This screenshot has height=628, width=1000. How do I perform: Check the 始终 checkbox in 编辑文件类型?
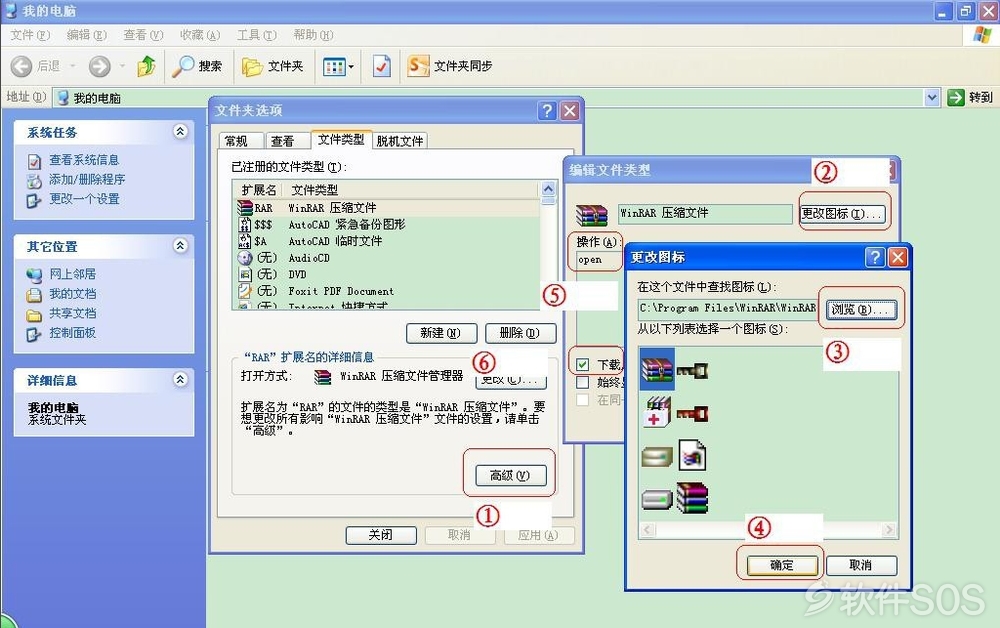[582, 383]
